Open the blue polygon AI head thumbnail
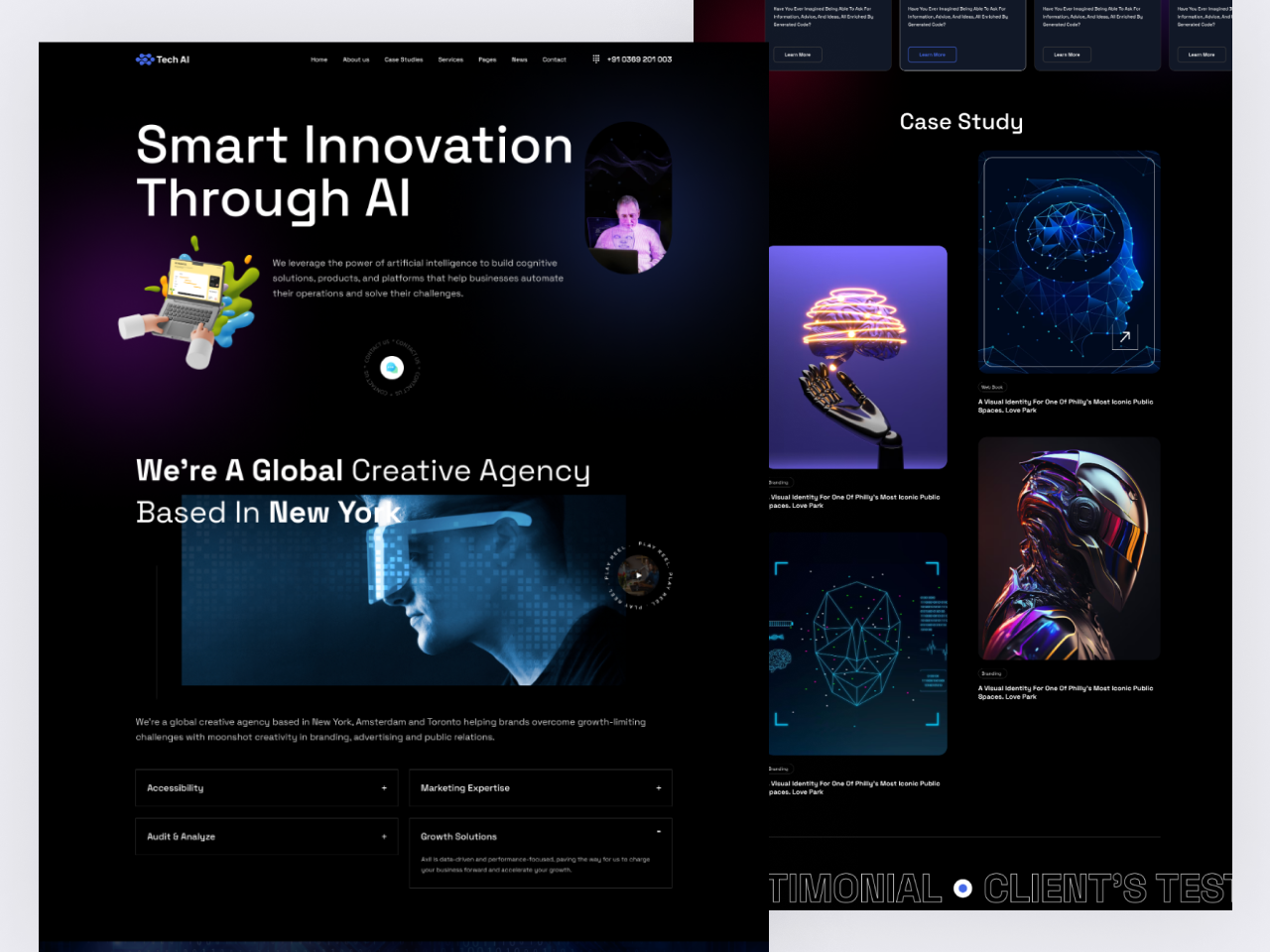 (1069, 262)
